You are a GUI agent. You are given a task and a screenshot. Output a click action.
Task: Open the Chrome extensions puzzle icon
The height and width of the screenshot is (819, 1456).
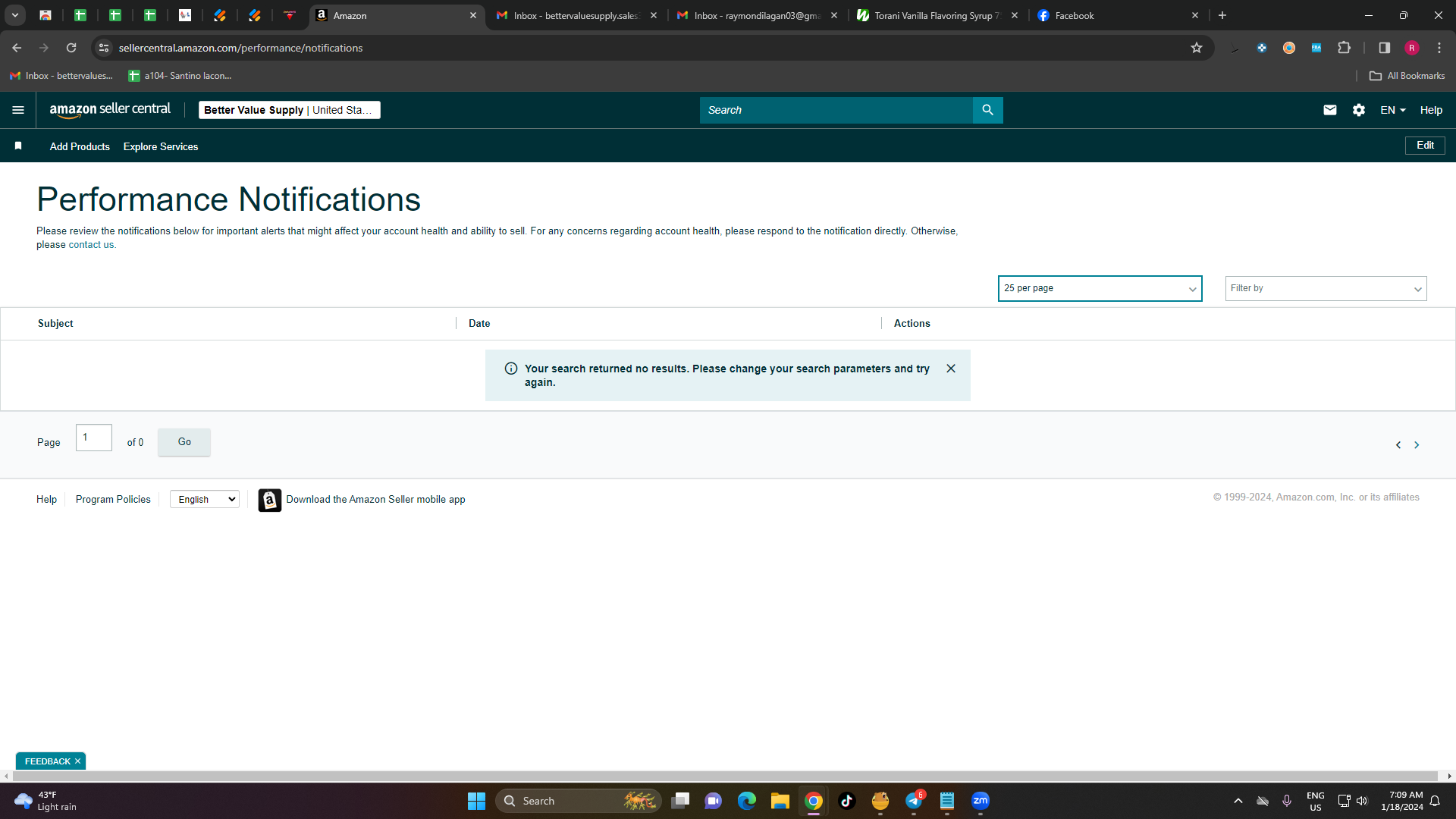coord(1344,48)
